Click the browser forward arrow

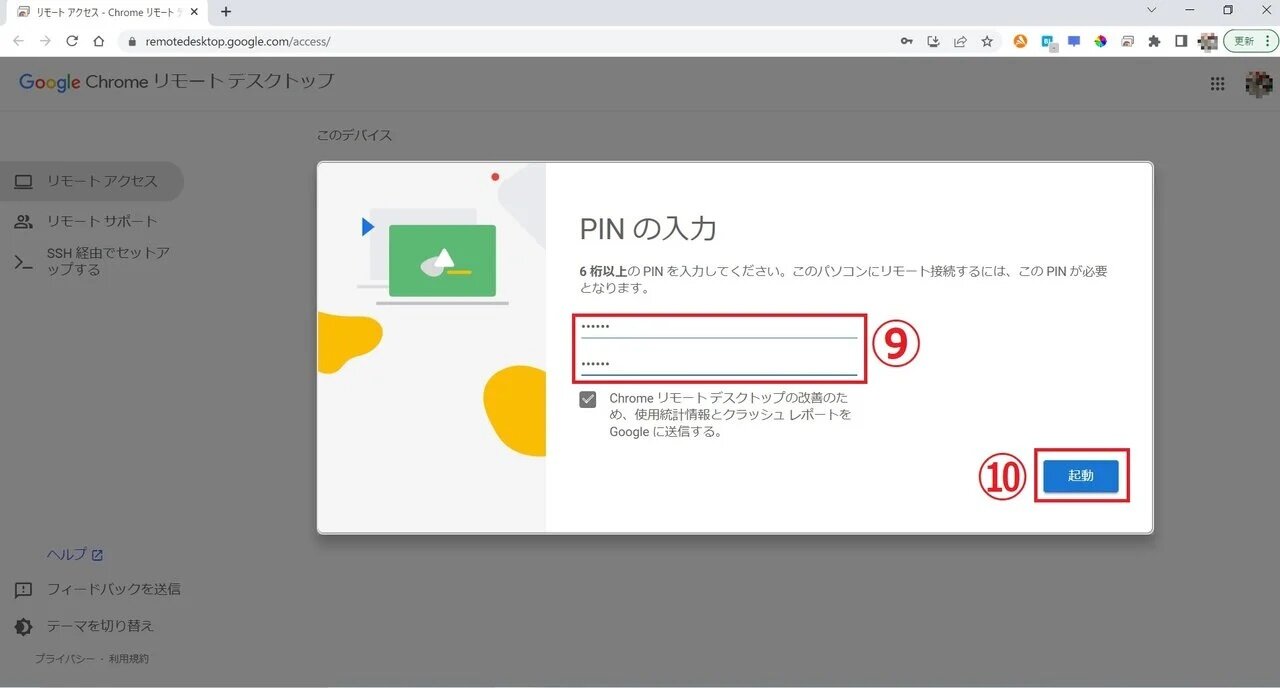45,41
